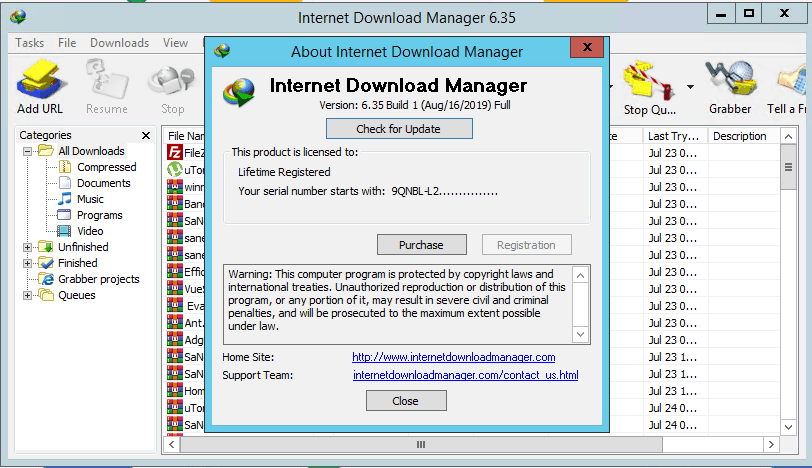812x468 pixels.
Task: Click the FileZilla file icon in the list
Action: click(x=175, y=152)
